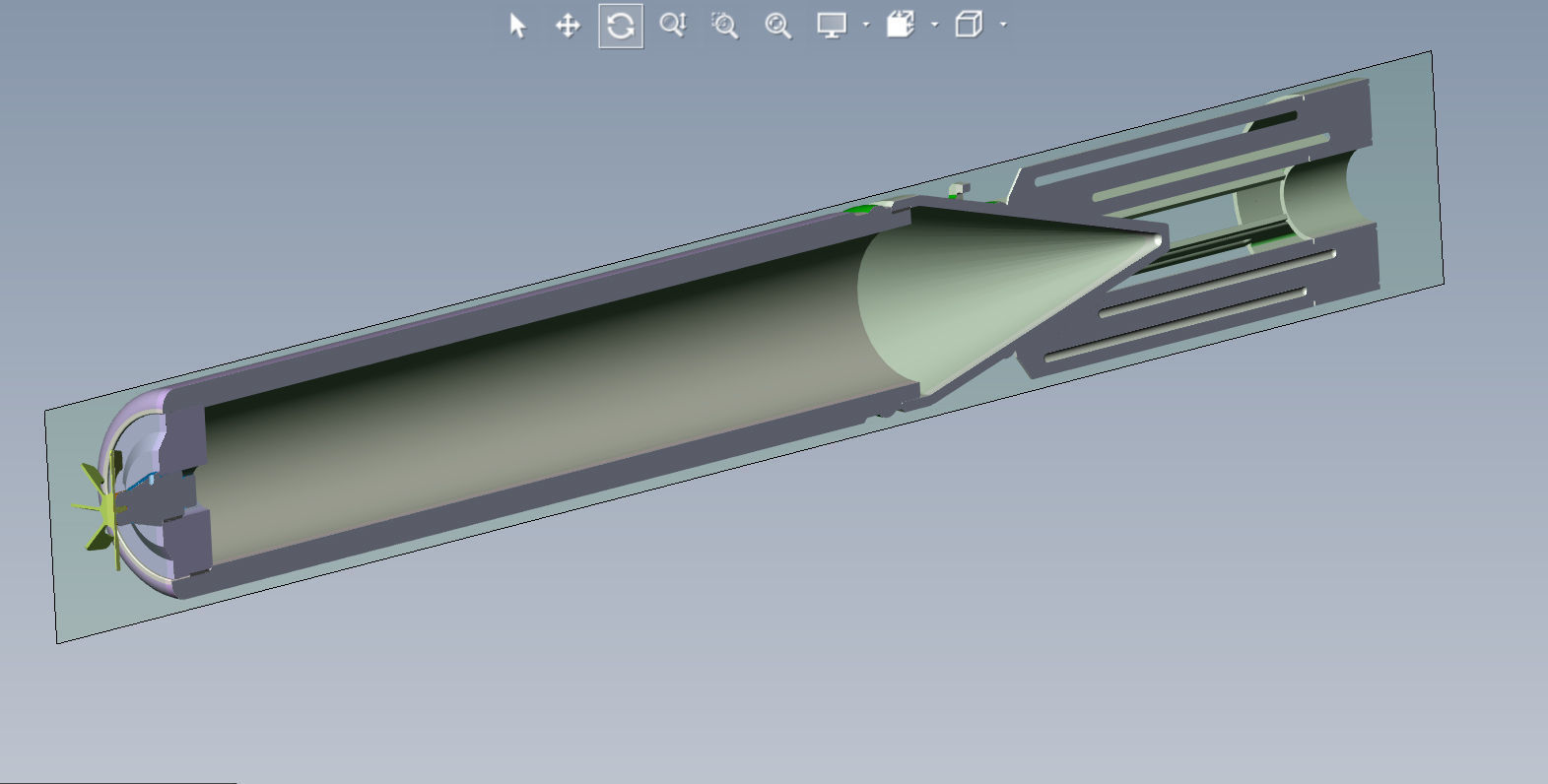Open the monitor display dropdown arrow
This screenshot has width=1548, height=784.
click(866, 25)
